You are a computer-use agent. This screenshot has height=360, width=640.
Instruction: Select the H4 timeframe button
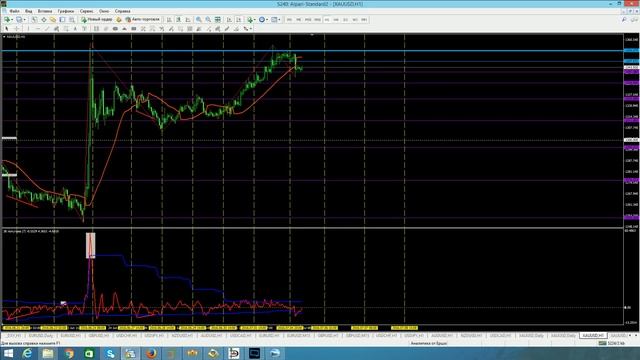336,20
